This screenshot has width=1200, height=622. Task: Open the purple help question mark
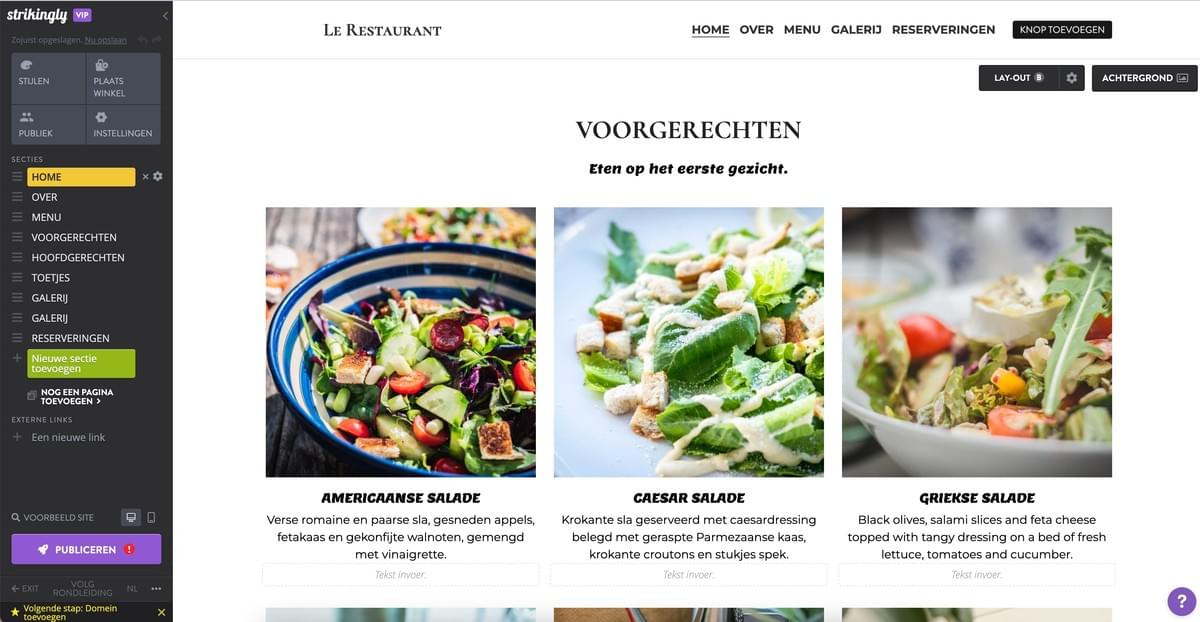pyautogui.click(x=1181, y=601)
